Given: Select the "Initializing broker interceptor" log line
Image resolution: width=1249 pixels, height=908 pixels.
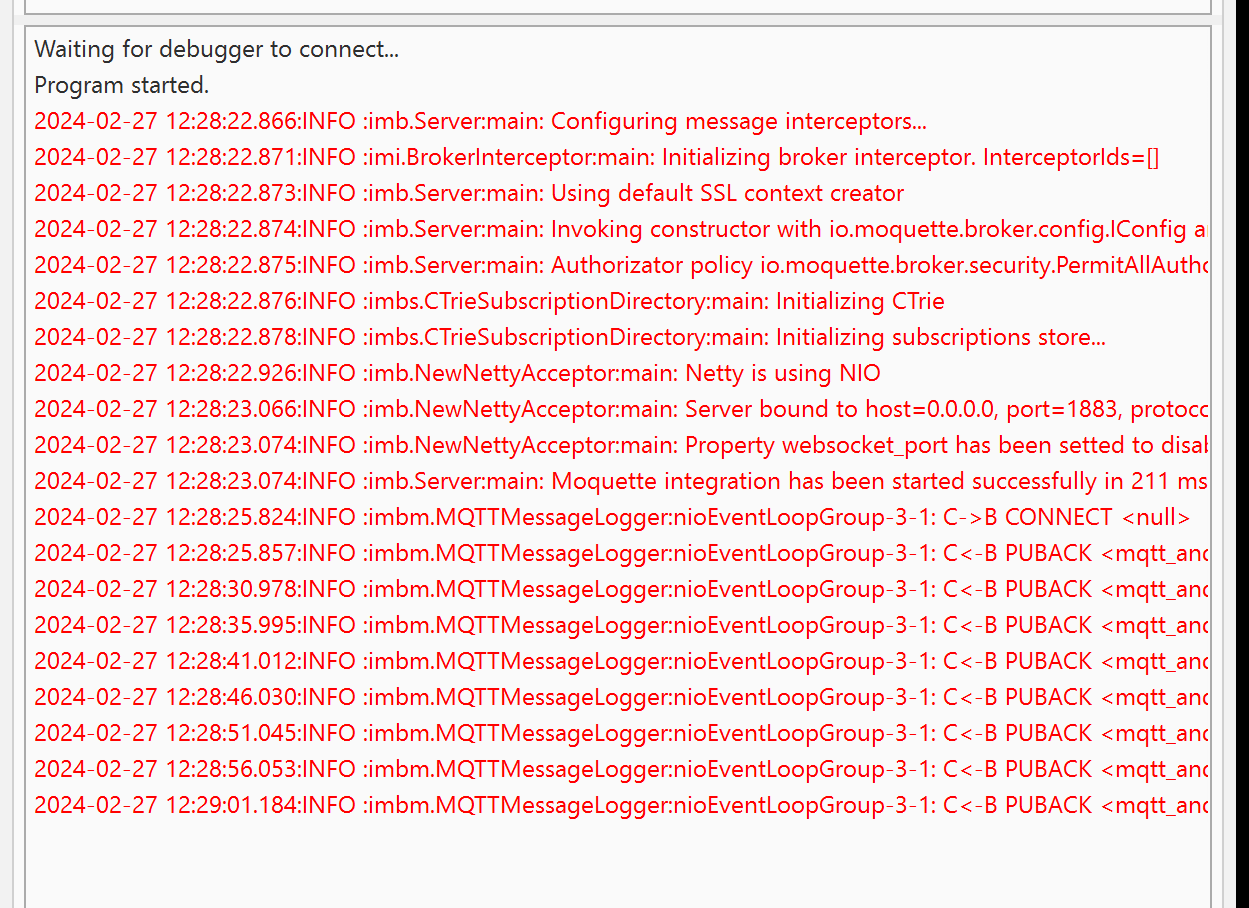Looking at the screenshot, I should pos(596,157).
